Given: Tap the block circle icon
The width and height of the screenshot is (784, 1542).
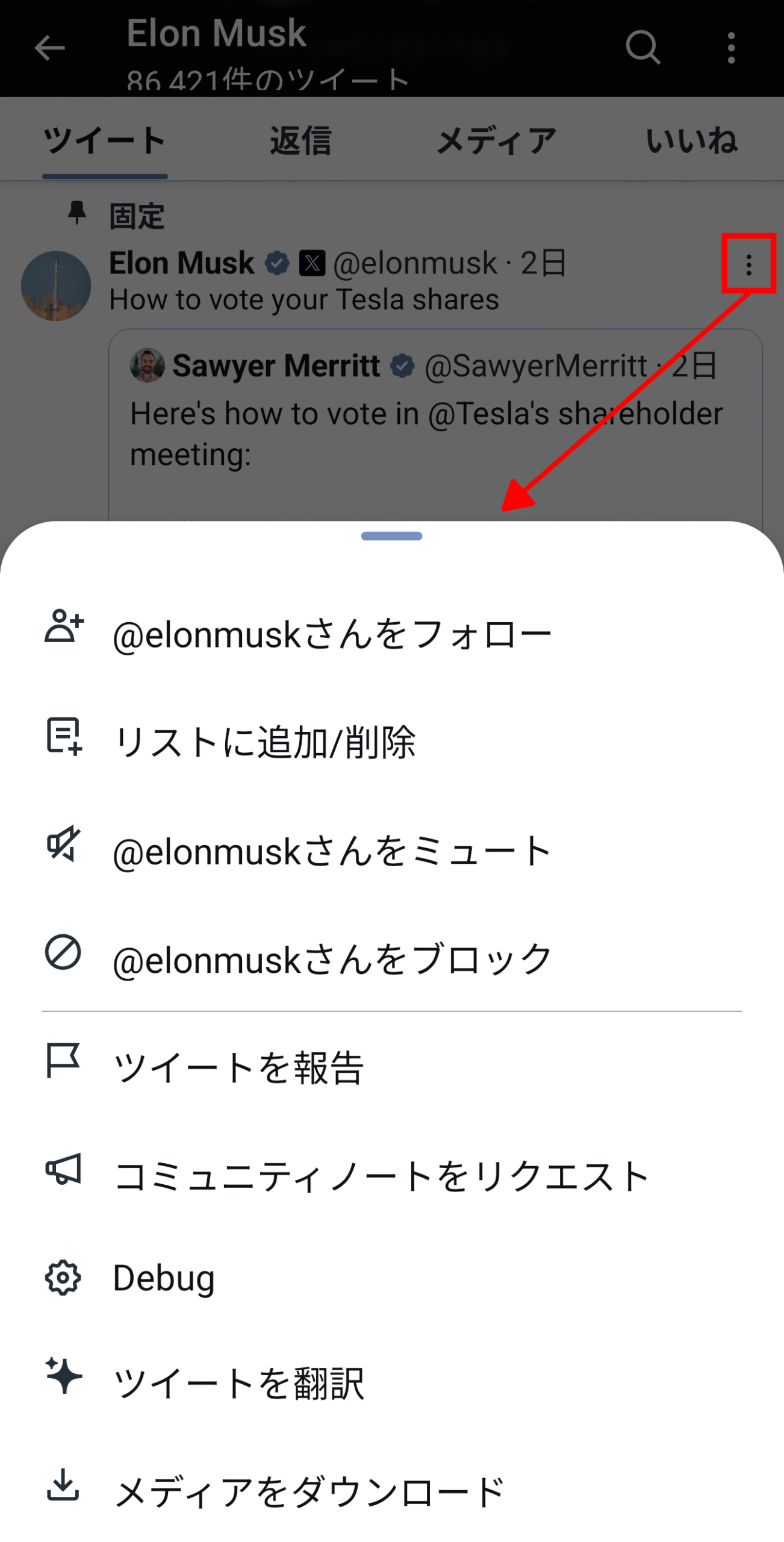Looking at the screenshot, I should (63, 952).
